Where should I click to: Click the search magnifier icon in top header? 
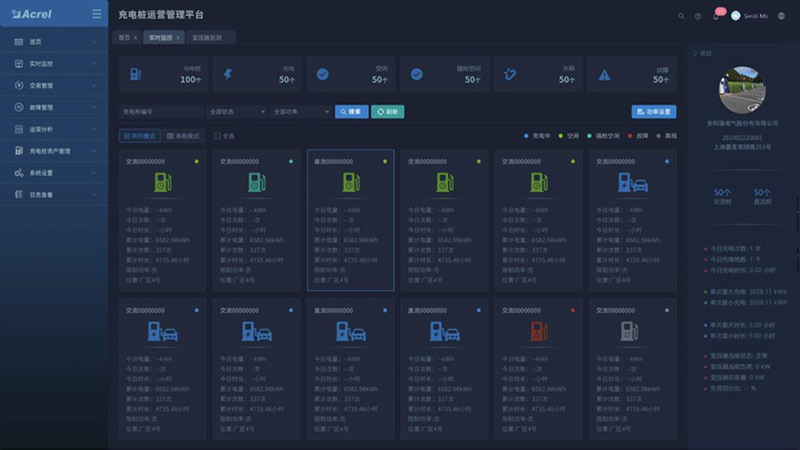click(x=682, y=16)
